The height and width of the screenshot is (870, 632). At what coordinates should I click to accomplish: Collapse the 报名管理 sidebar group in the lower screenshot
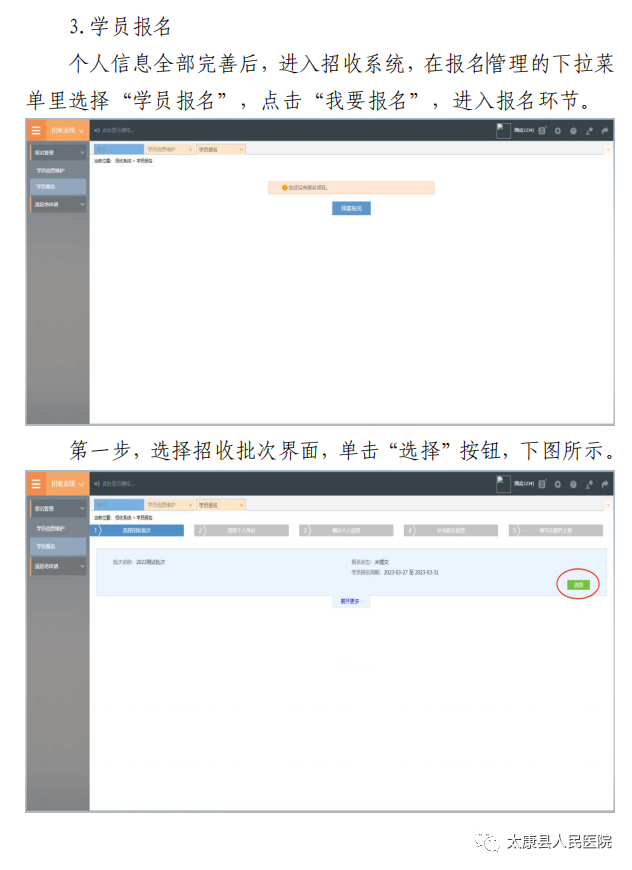[x=58, y=508]
